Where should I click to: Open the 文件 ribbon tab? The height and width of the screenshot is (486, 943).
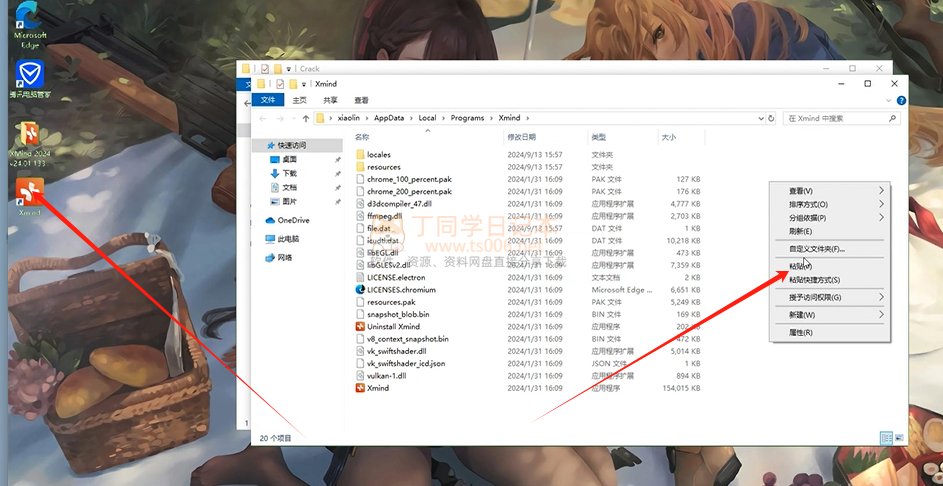coord(268,100)
